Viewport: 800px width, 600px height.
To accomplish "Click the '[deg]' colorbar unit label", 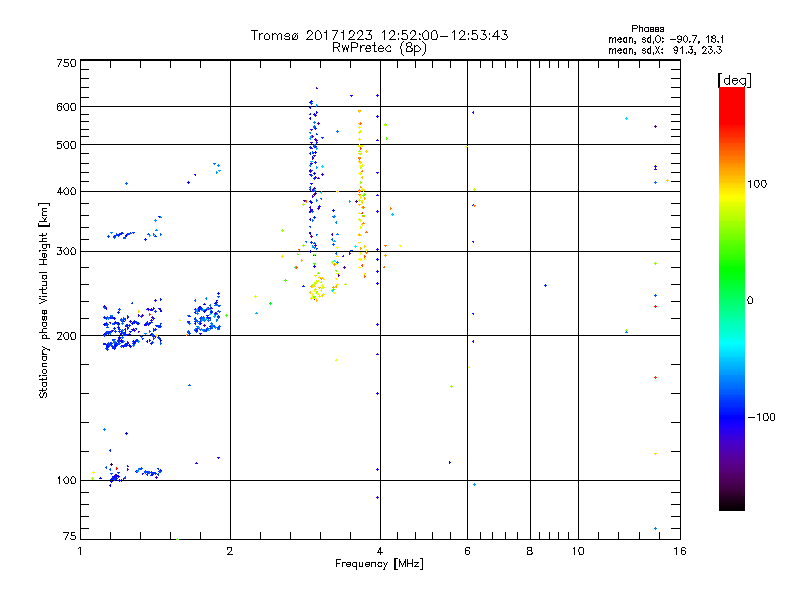I will coord(734,80).
